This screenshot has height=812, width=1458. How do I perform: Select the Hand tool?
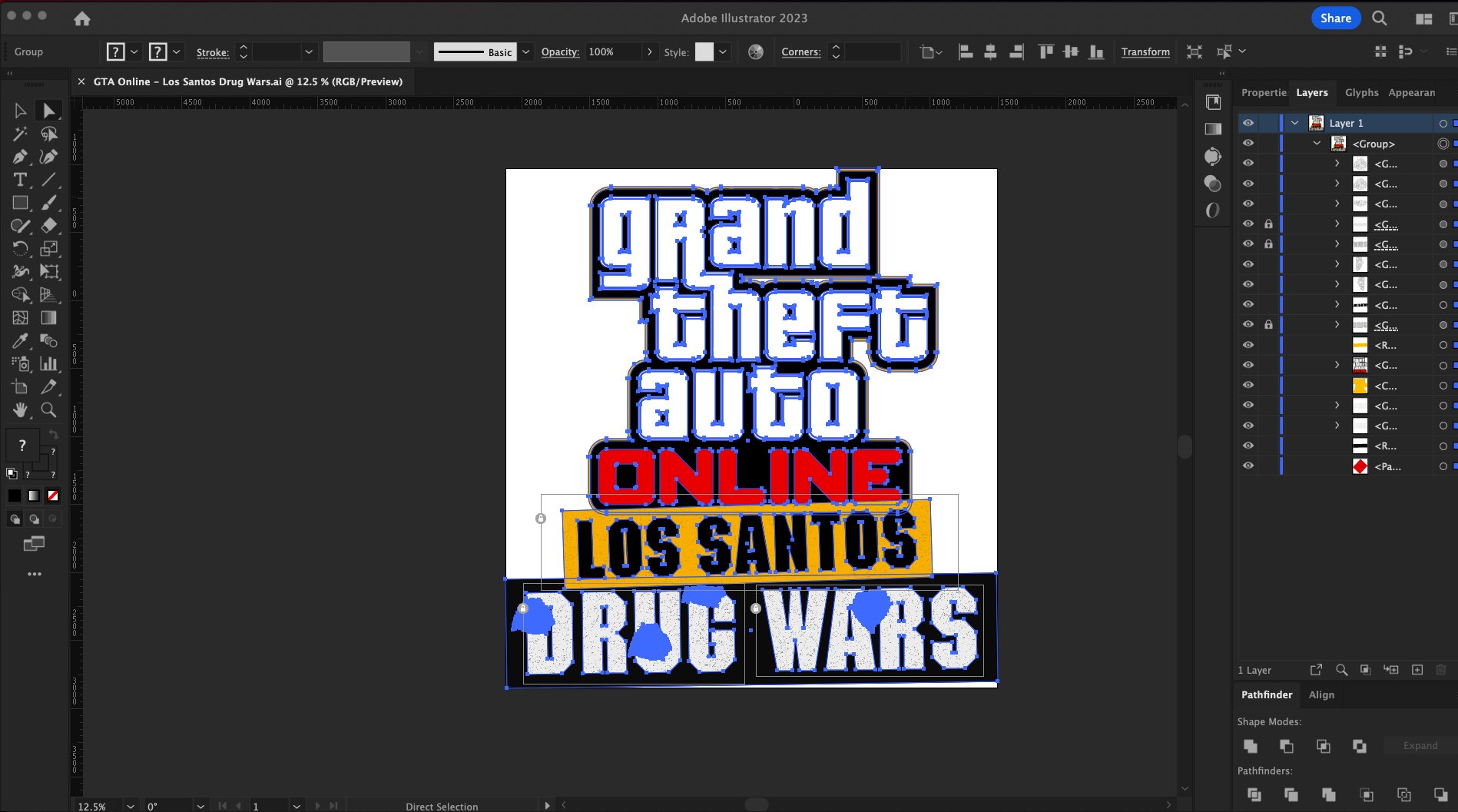(20, 410)
